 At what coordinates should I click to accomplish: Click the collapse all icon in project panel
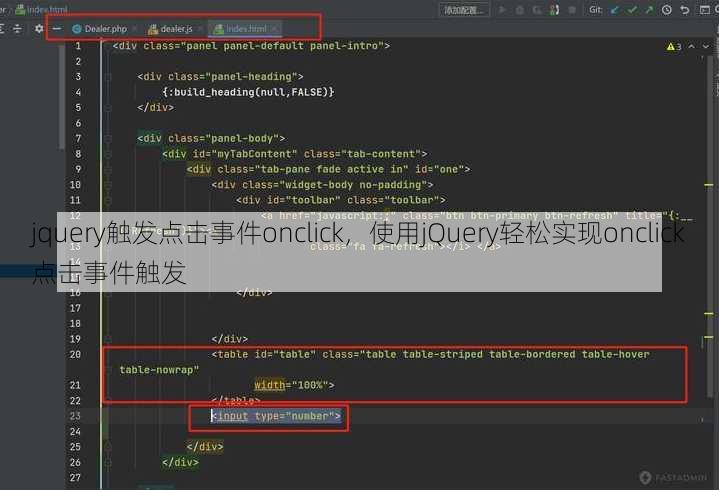click(17, 29)
